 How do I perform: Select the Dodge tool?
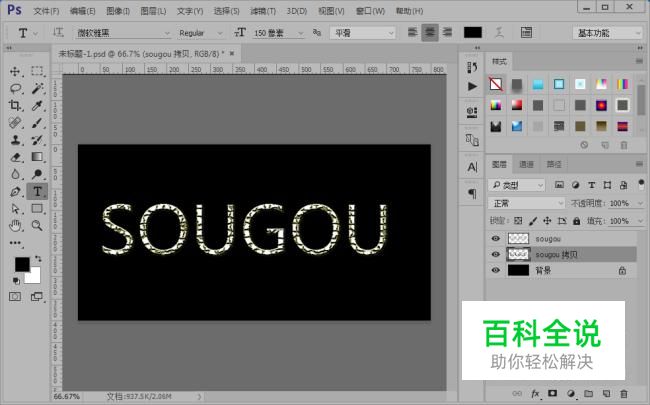click(x=37, y=174)
